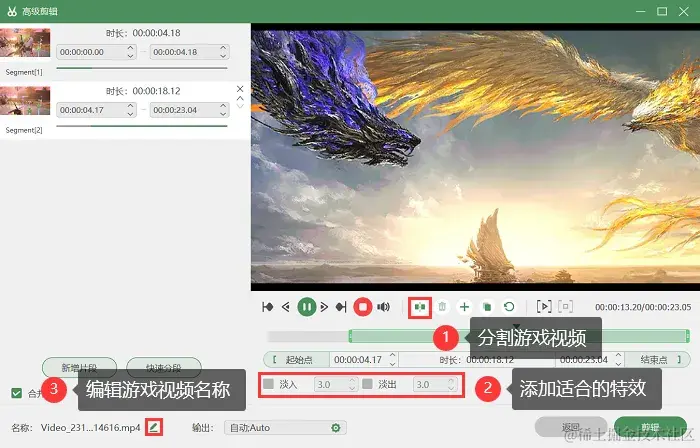Screen dimensions: 700x448
Task: Move Segment[2] down with the arrow
Action: (x=240, y=105)
